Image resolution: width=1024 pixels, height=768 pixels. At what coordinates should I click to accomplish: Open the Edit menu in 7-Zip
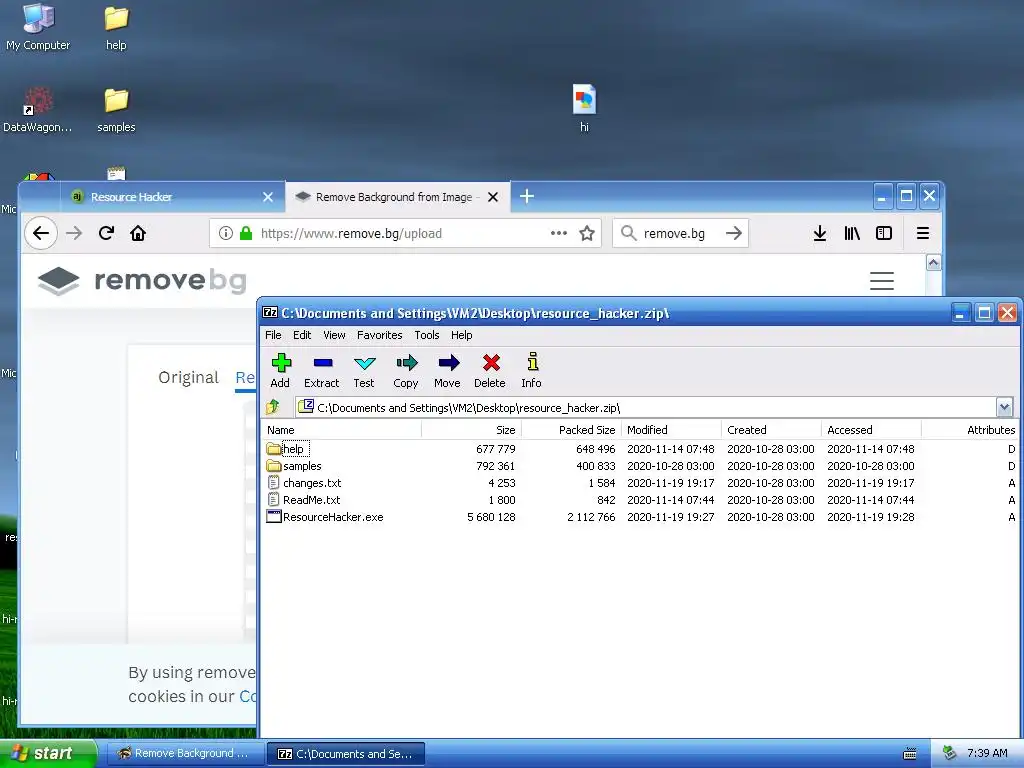(x=302, y=335)
